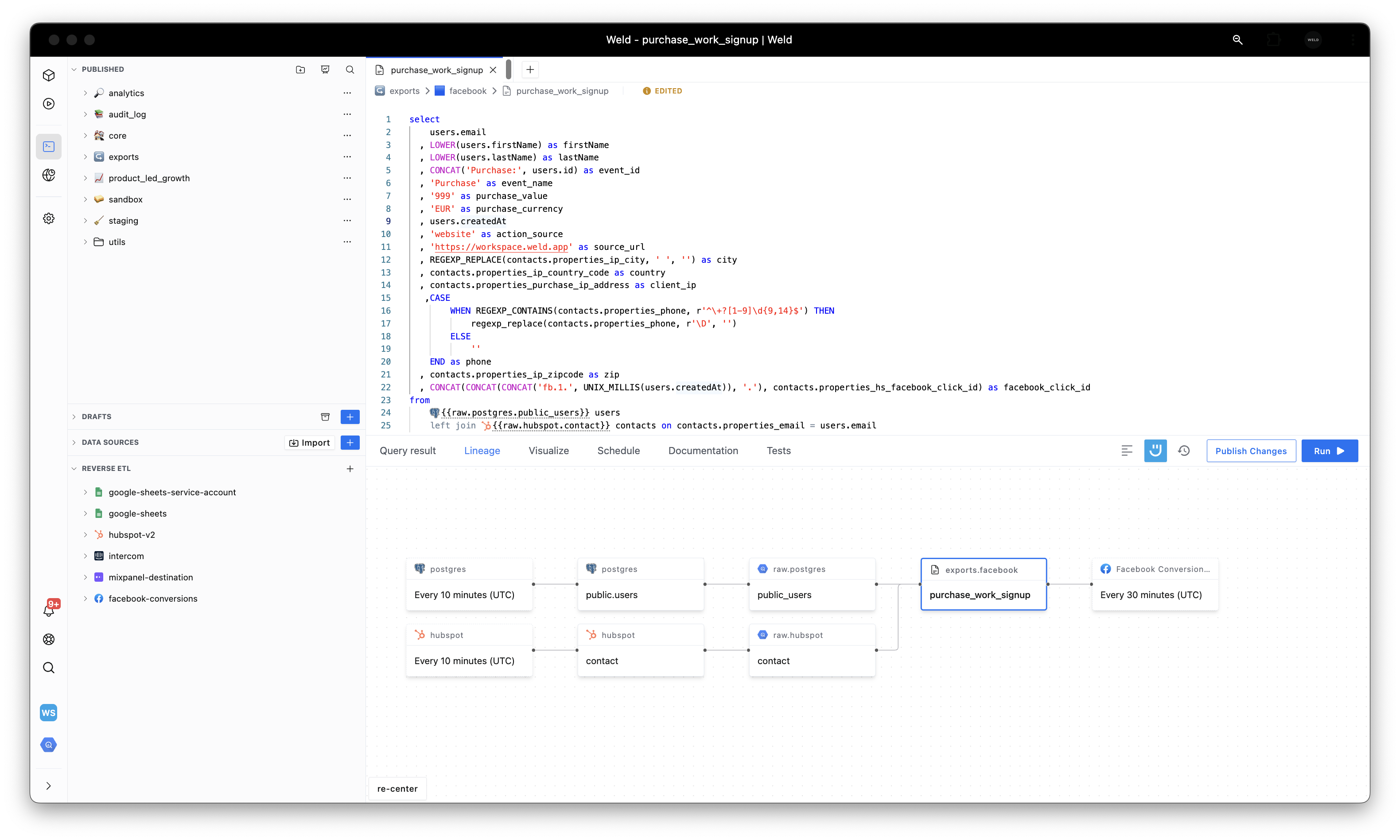Click the new folder icon in Published
Screen dimensions: 1400x840
click(x=300, y=69)
